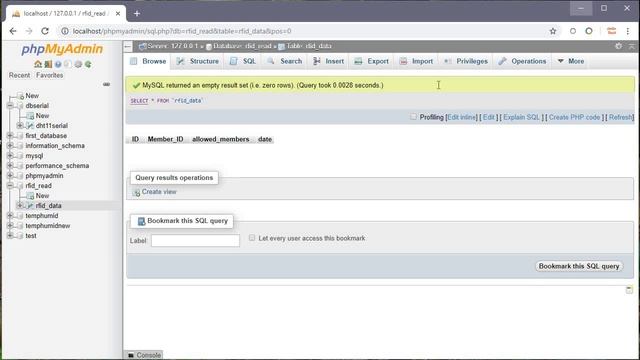Viewport: 640px width, 360px height.
Task: Select the Favorites navigation tab
Action: 49,75
